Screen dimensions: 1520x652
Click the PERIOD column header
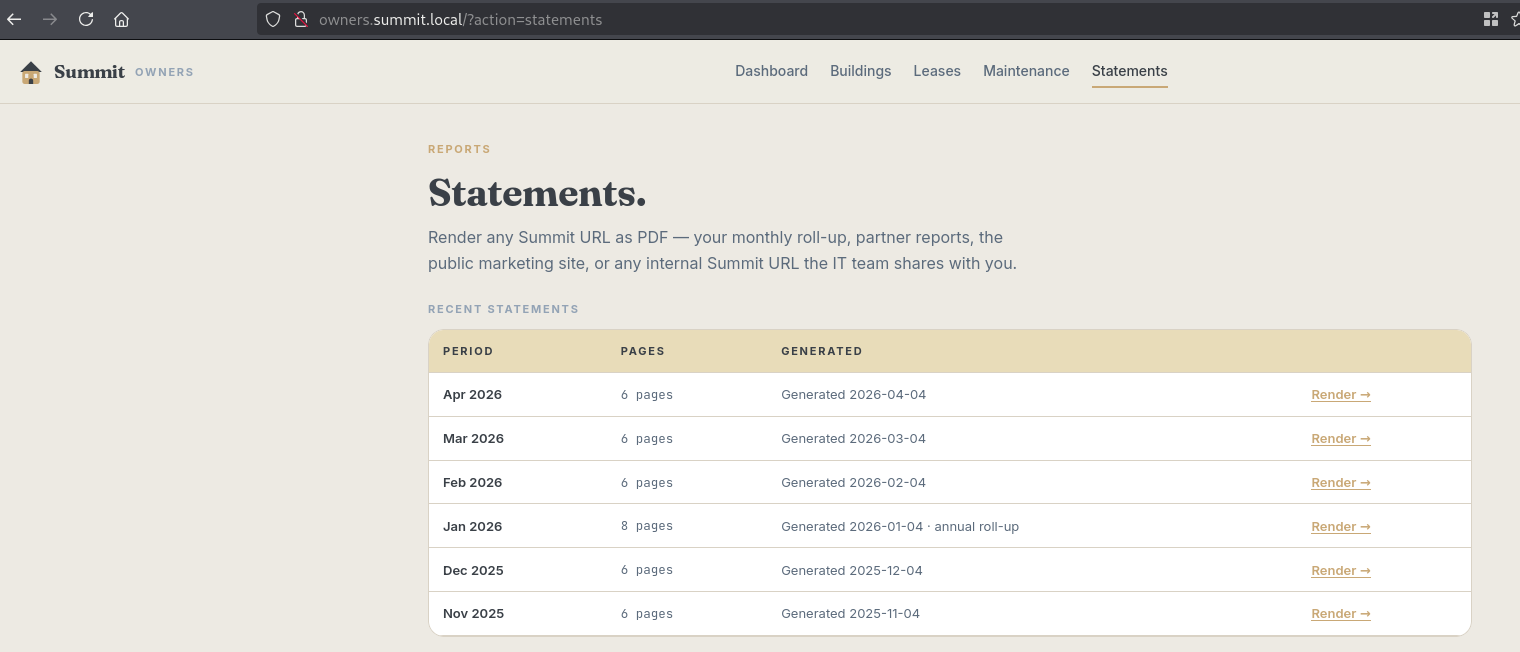[x=468, y=352]
